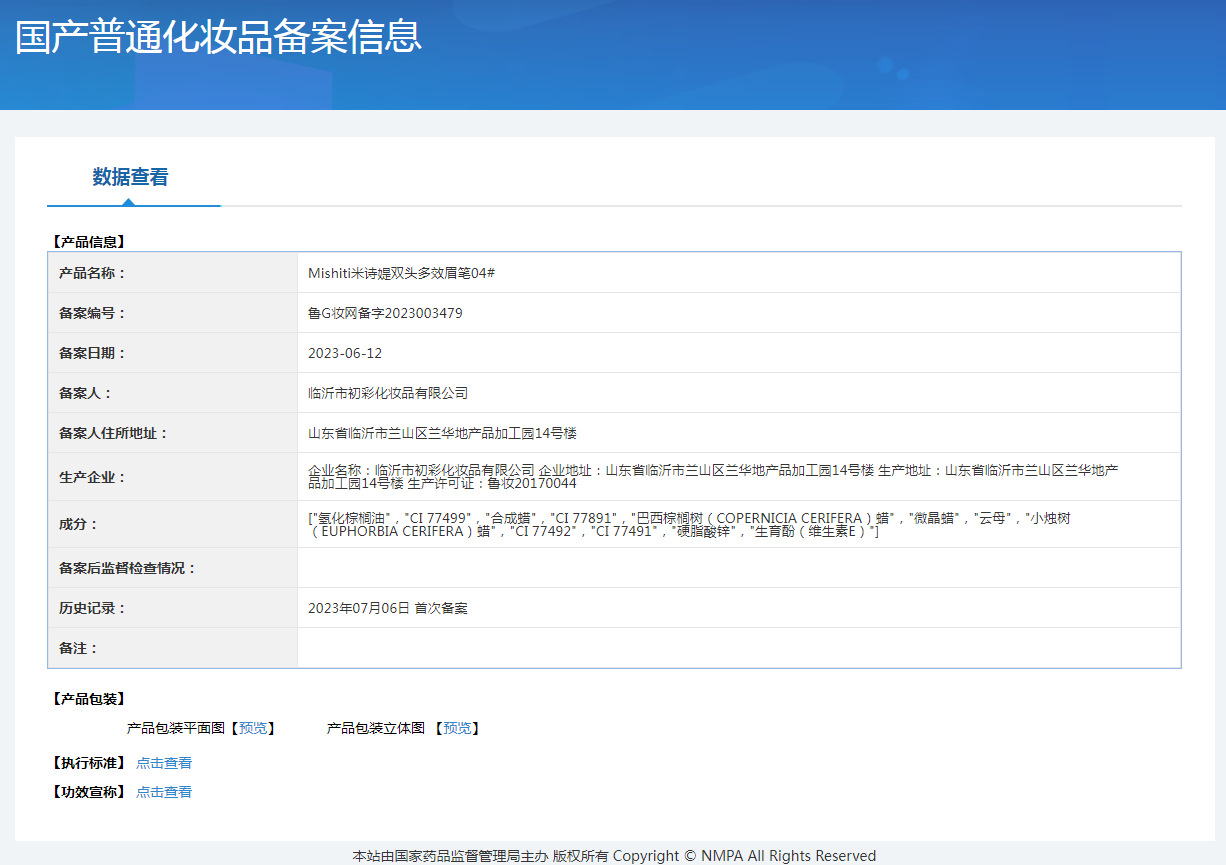1226x865 pixels.
Task: Click the 生产企业 row label
Action: pos(92,477)
